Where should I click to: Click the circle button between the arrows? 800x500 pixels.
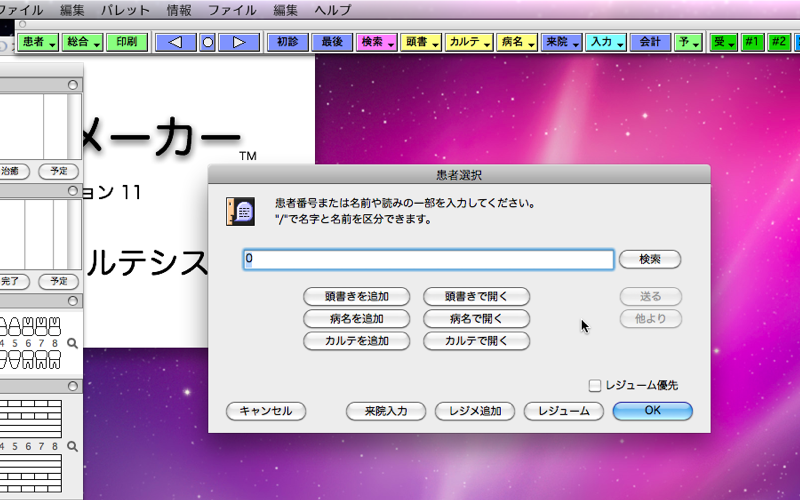tap(207, 42)
